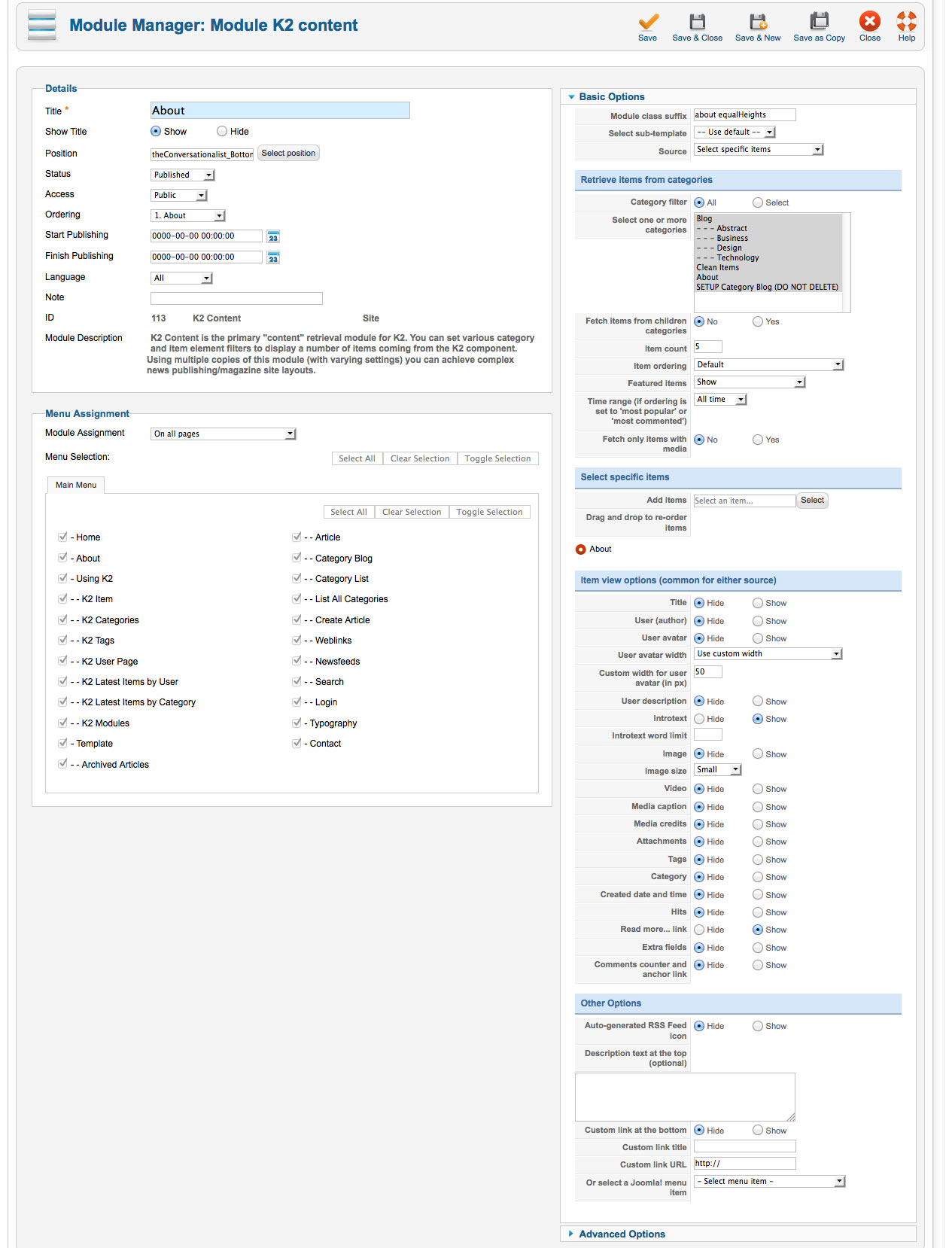Open the Time range dropdown

720,399
